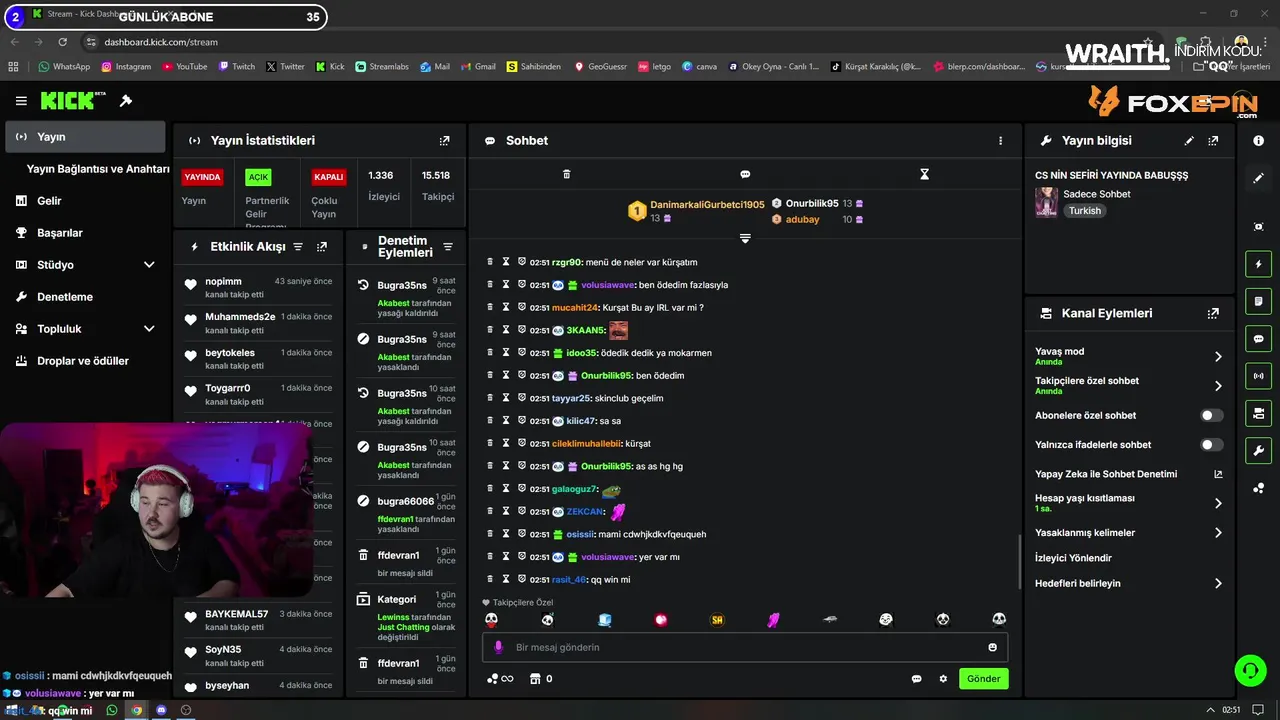This screenshot has height=720, width=1280.
Task: Click the pin icon beside the Kick logo
Action: click(x=126, y=101)
